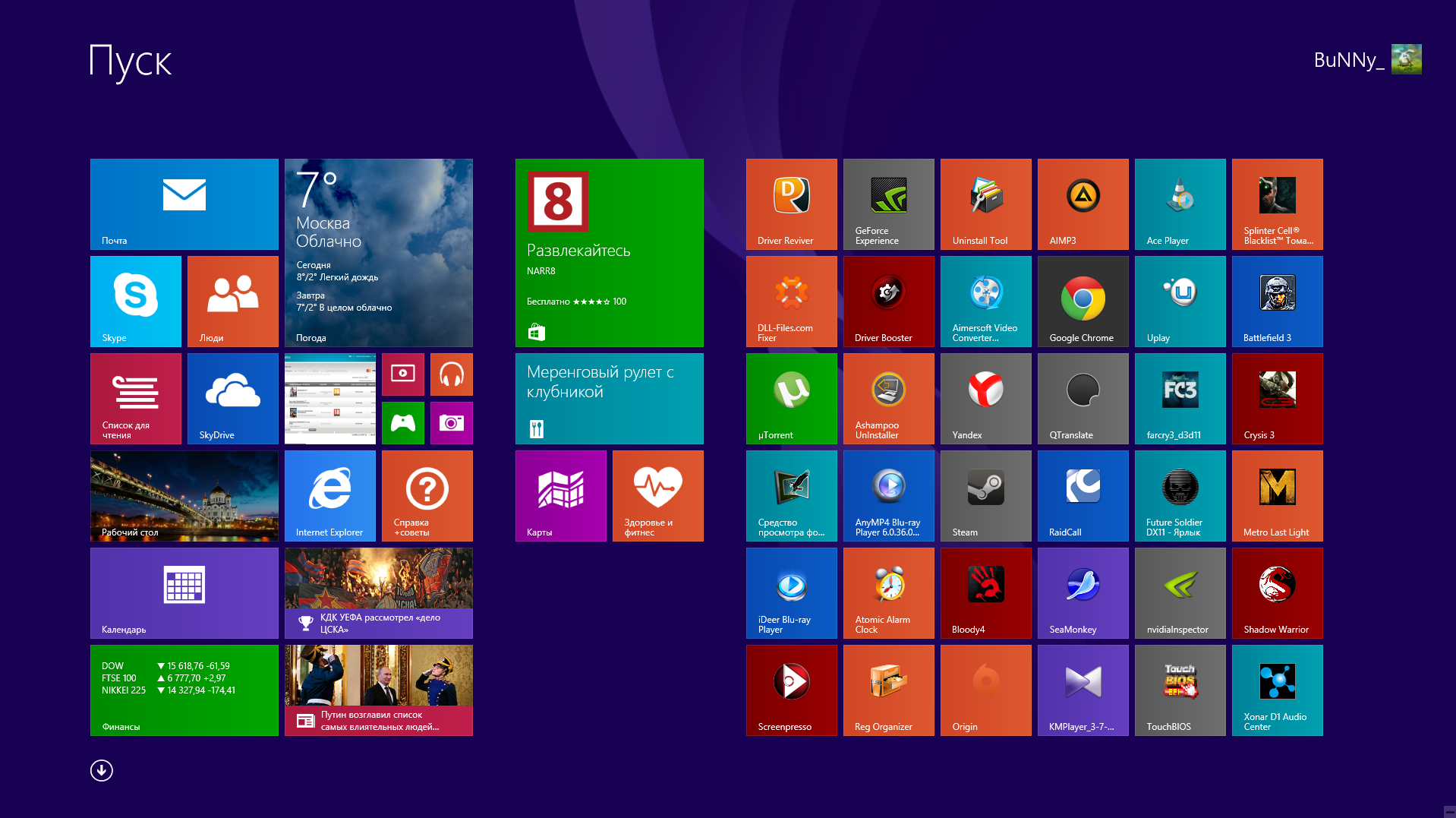1456x818 pixels.
Task: Launch Google Chrome
Action: (x=1083, y=302)
